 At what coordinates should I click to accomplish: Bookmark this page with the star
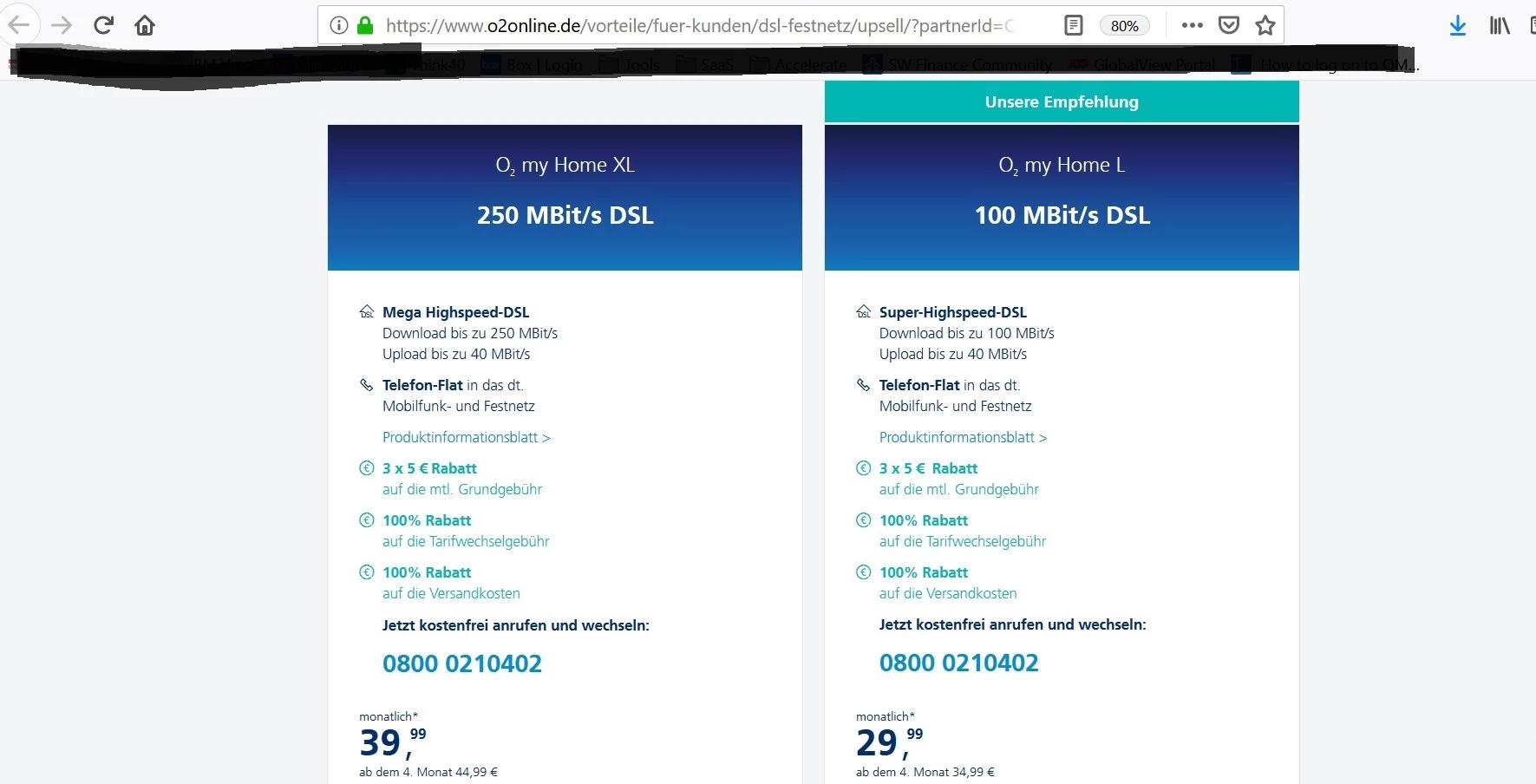(1265, 25)
